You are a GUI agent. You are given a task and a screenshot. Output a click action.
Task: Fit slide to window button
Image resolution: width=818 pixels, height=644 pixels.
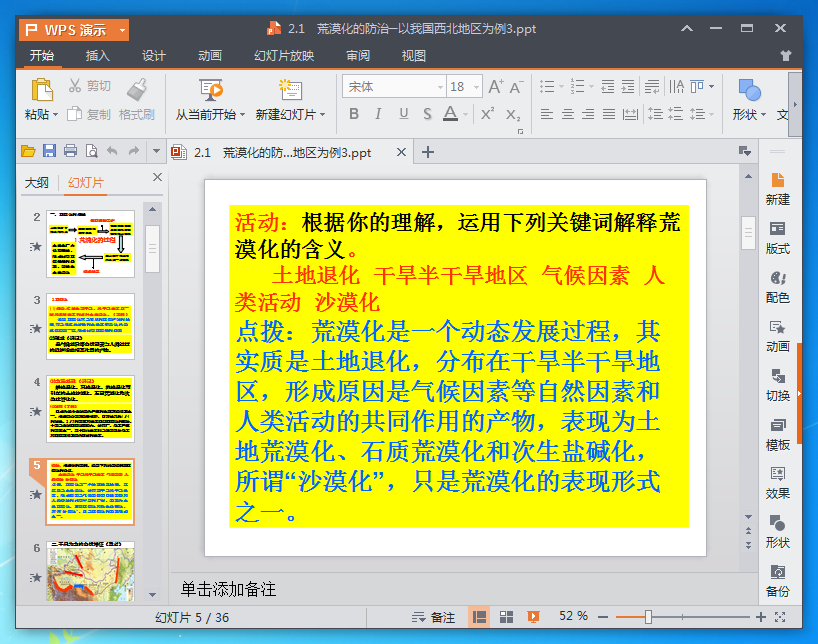(780, 617)
